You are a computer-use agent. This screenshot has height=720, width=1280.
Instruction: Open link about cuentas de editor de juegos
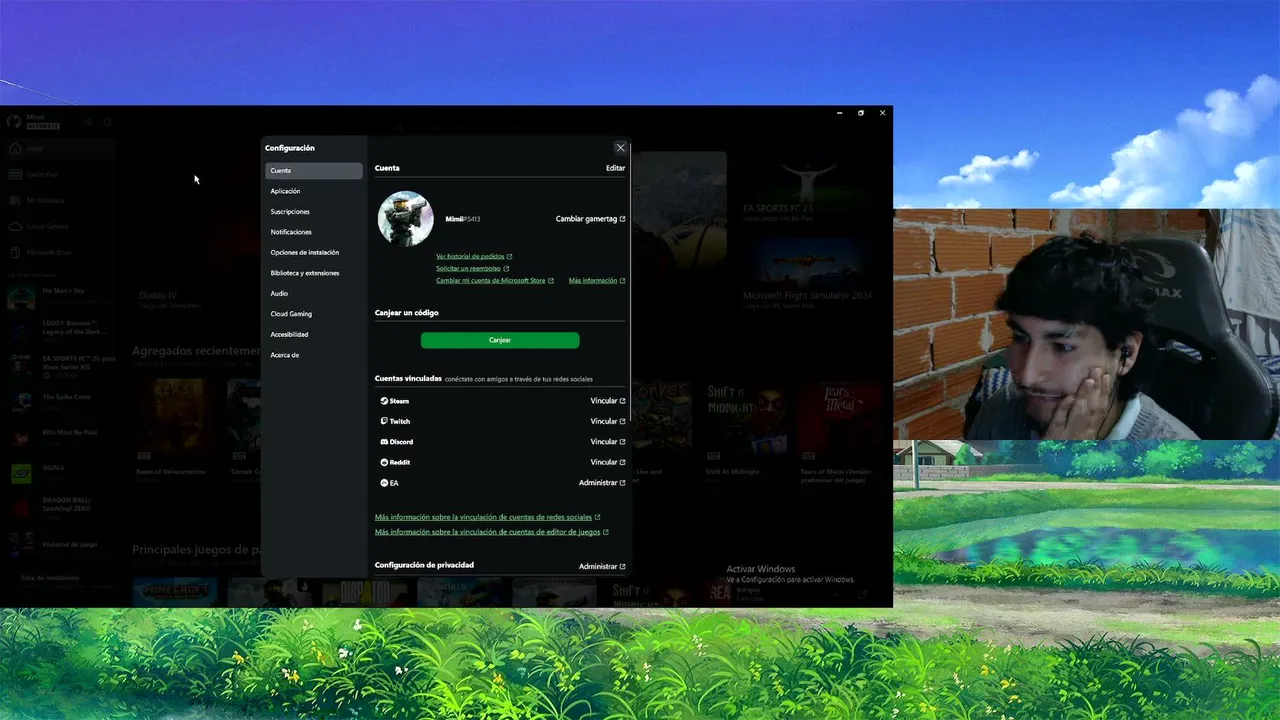tap(492, 532)
